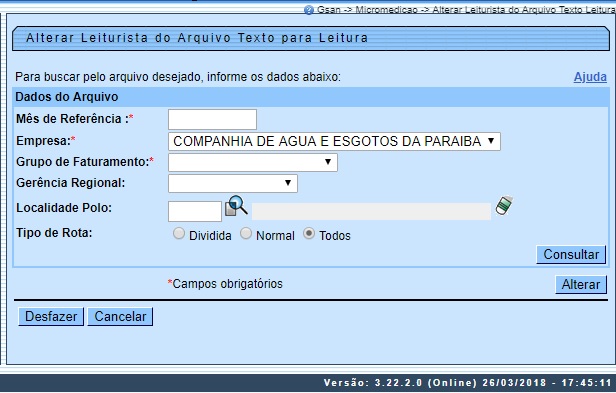Focus the Localidade Polo code field
Viewport: 616px width, 393px height.
click(195, 211)
